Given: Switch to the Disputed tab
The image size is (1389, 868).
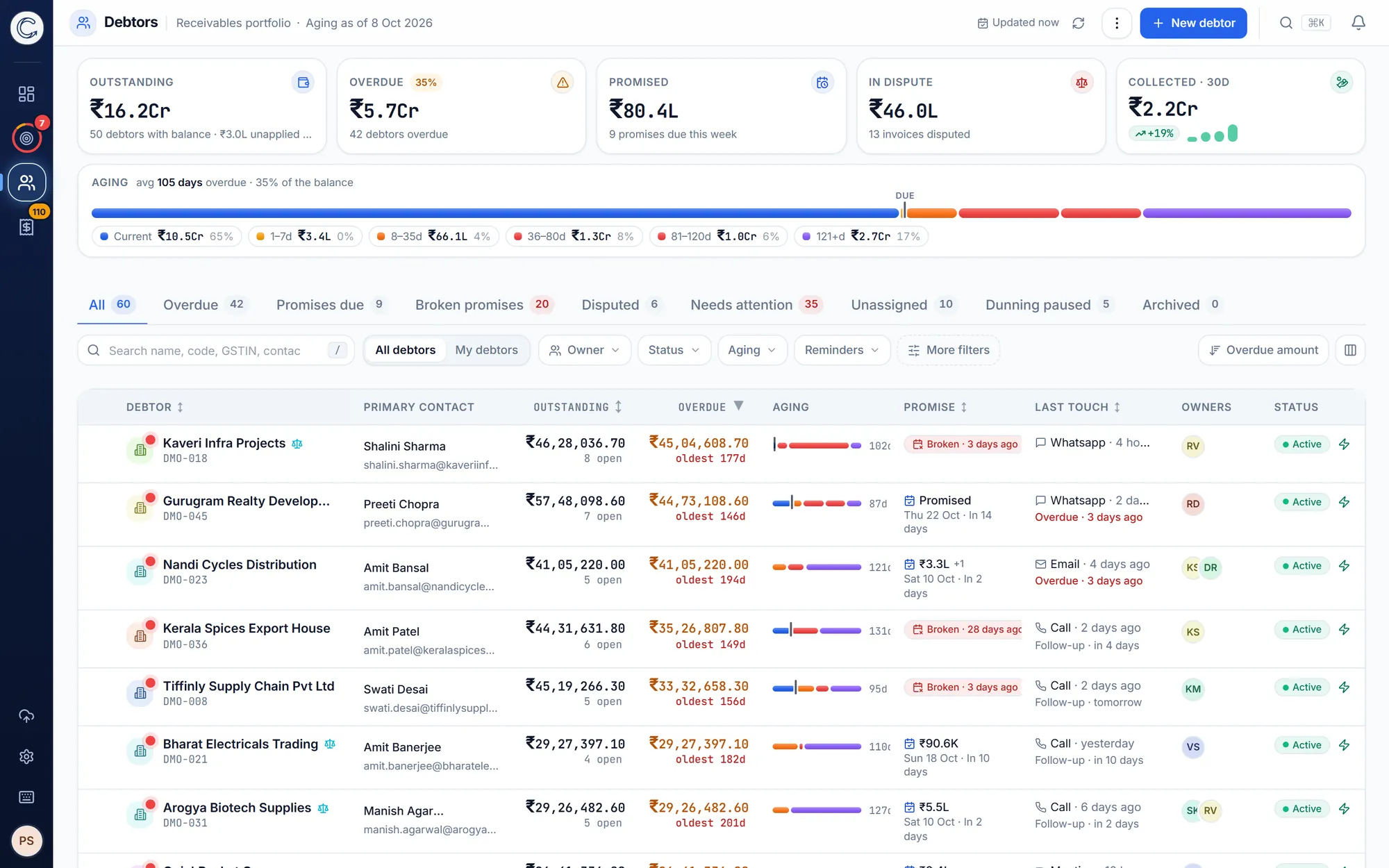Looking at the screenshot, I should click(x=622, y=305).
